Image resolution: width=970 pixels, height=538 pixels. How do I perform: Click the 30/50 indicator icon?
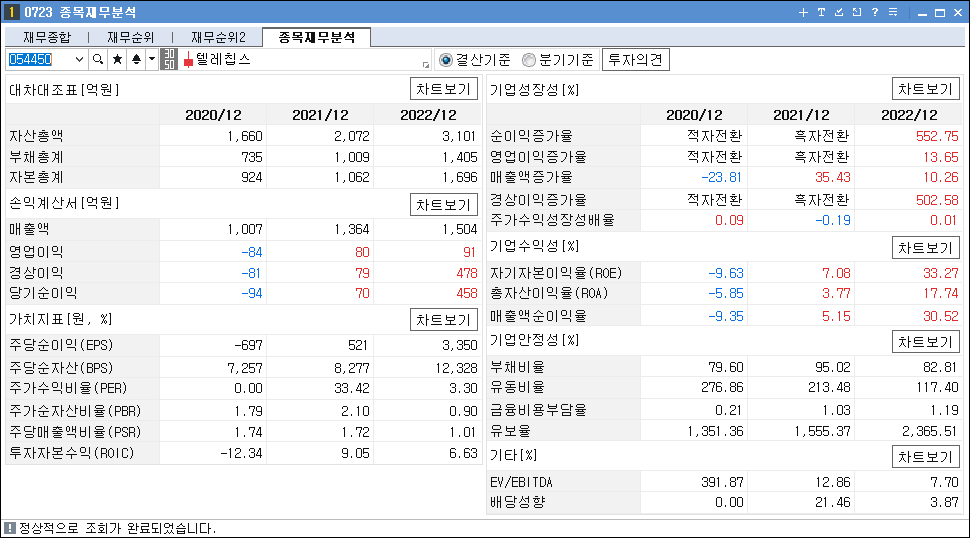coord(169,59)
